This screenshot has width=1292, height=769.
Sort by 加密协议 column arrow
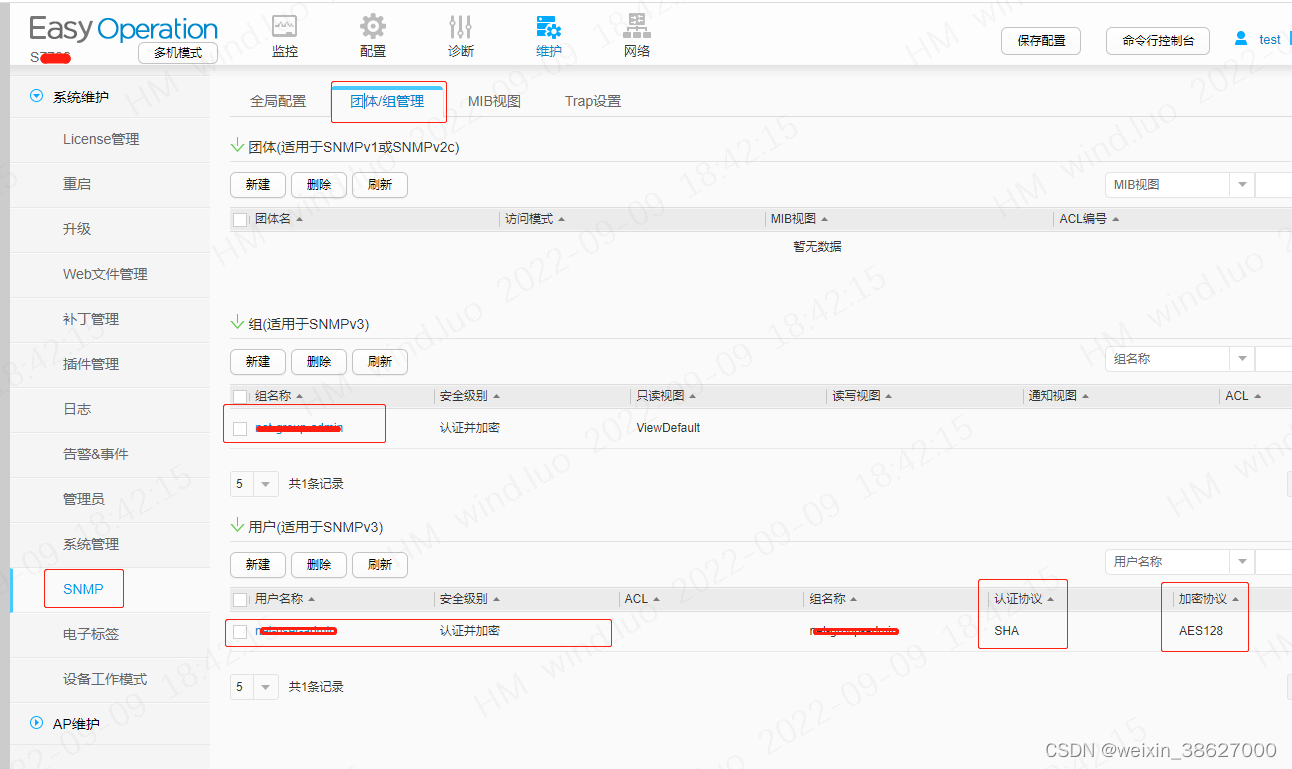coord(1235,599)
